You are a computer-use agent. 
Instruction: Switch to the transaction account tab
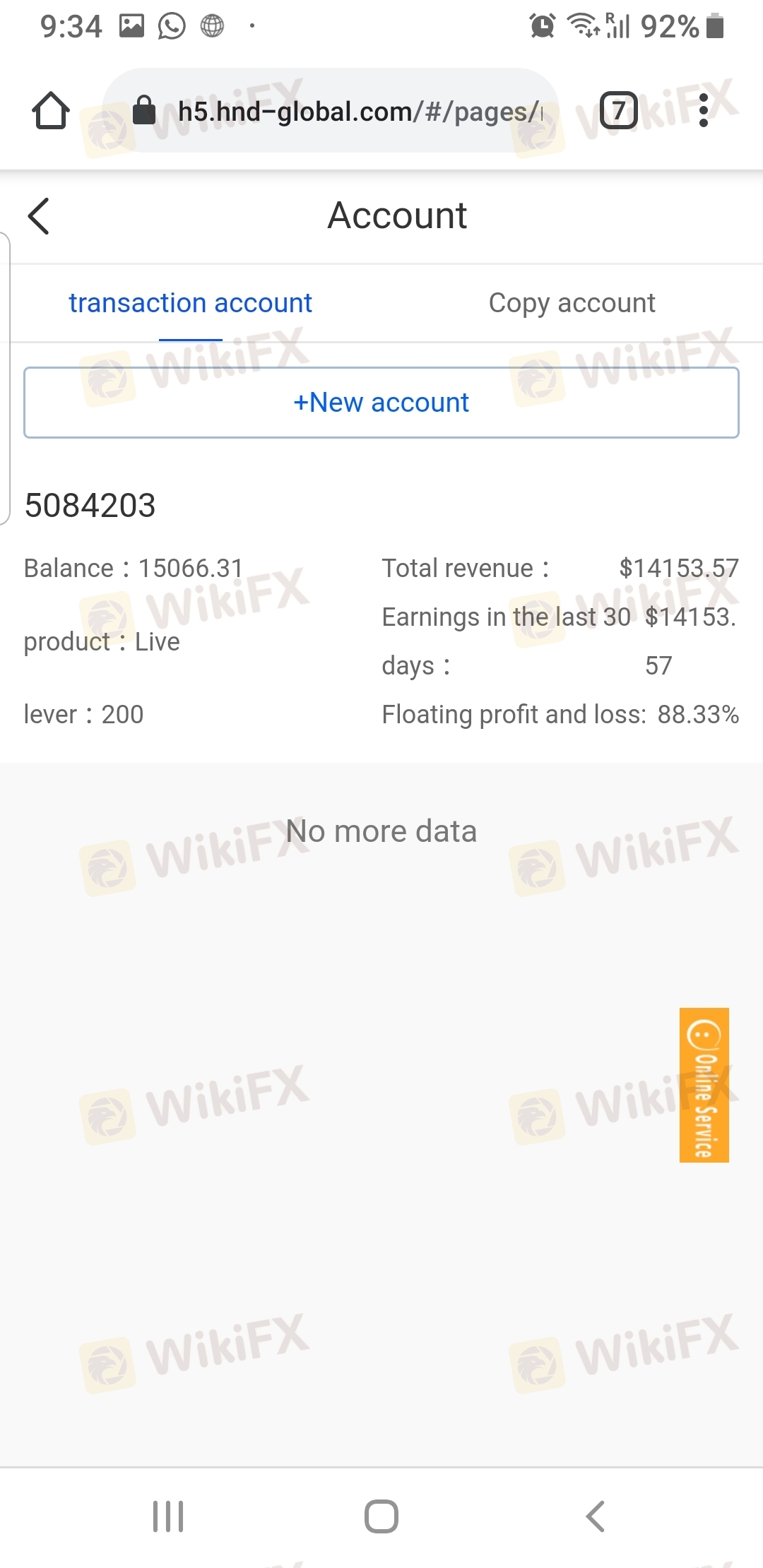pos(190,303)
